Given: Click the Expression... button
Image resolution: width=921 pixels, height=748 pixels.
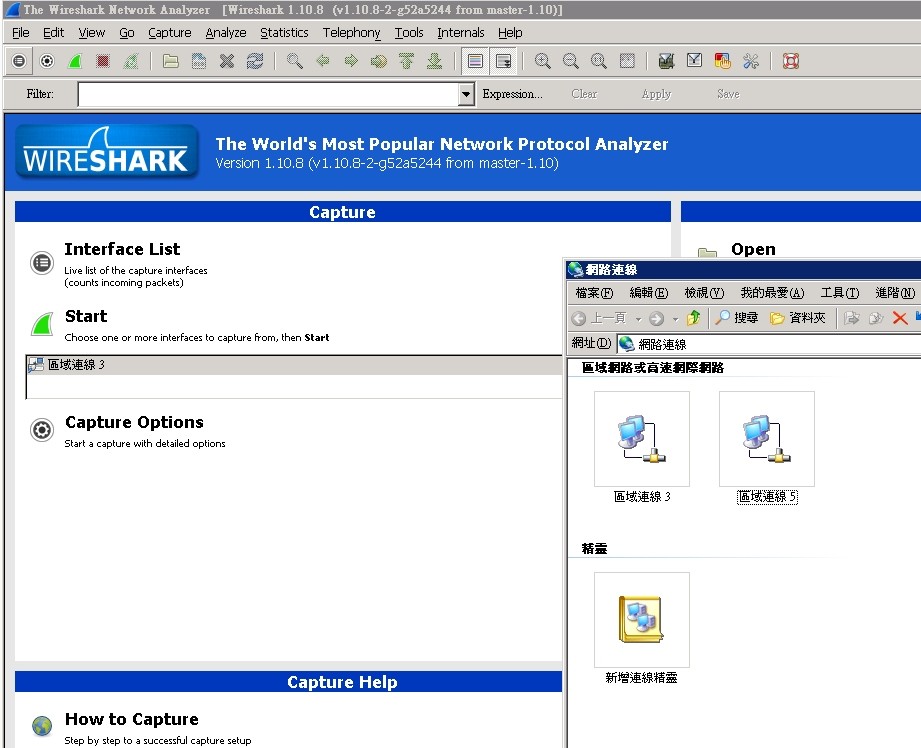Looking at the screenshot, I should pos(513,94).
